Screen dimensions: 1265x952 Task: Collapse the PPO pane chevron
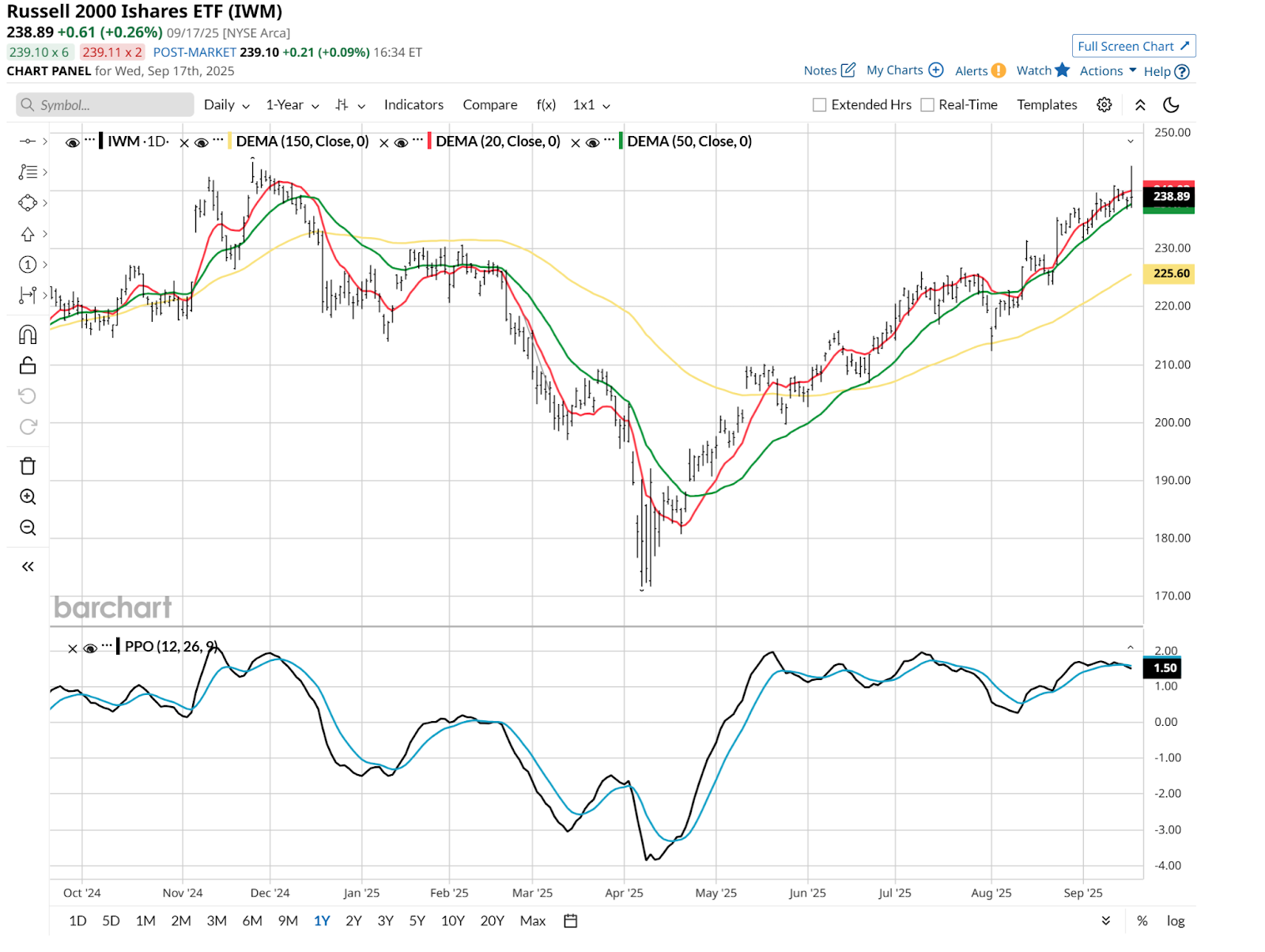pos(1131,648)
